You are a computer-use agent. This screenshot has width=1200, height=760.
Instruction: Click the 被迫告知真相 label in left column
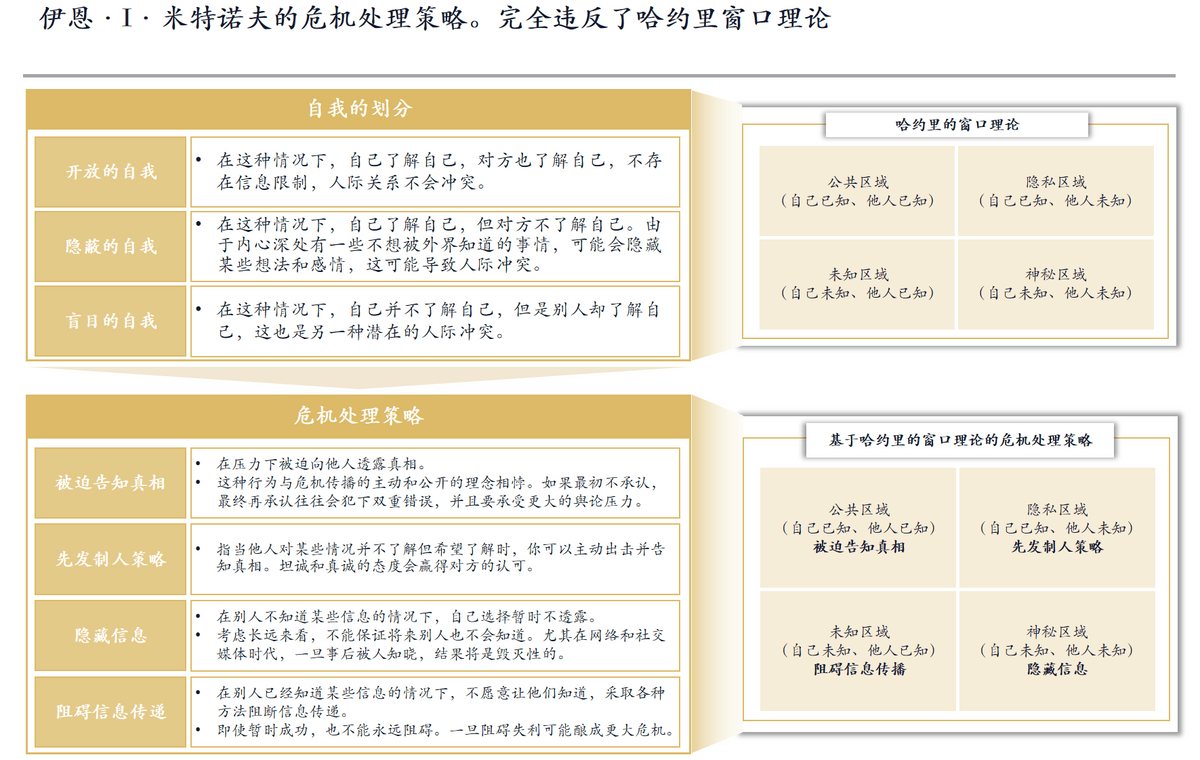click(111, 483)
